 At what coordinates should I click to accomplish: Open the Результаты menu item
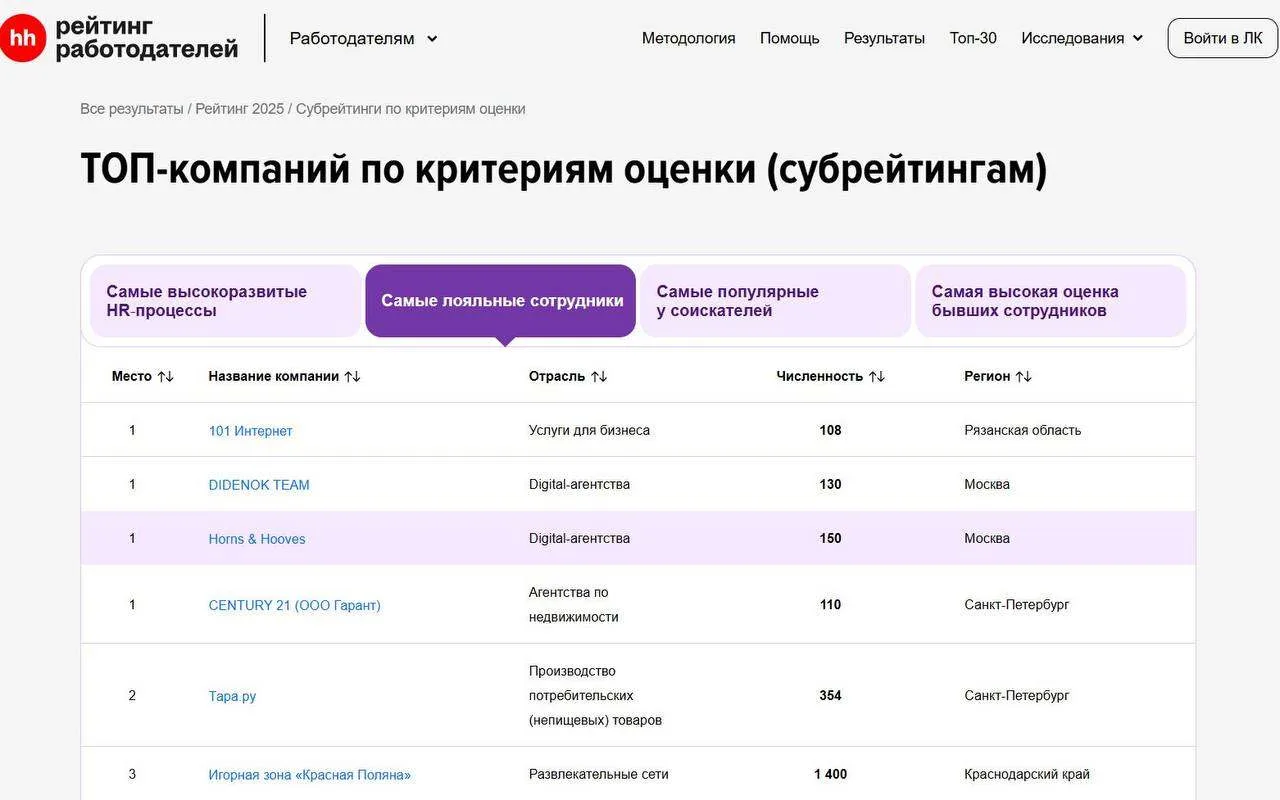pos(884,38)
